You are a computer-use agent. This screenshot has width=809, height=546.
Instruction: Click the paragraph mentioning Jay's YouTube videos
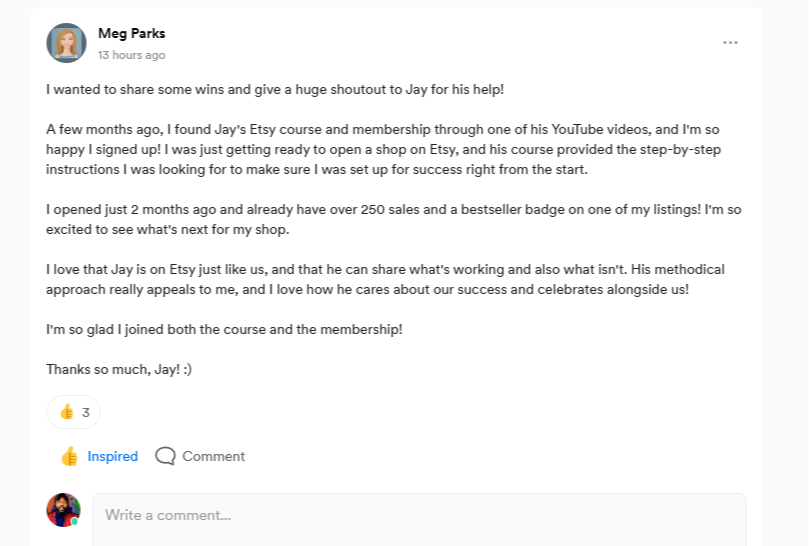(384, 149)
